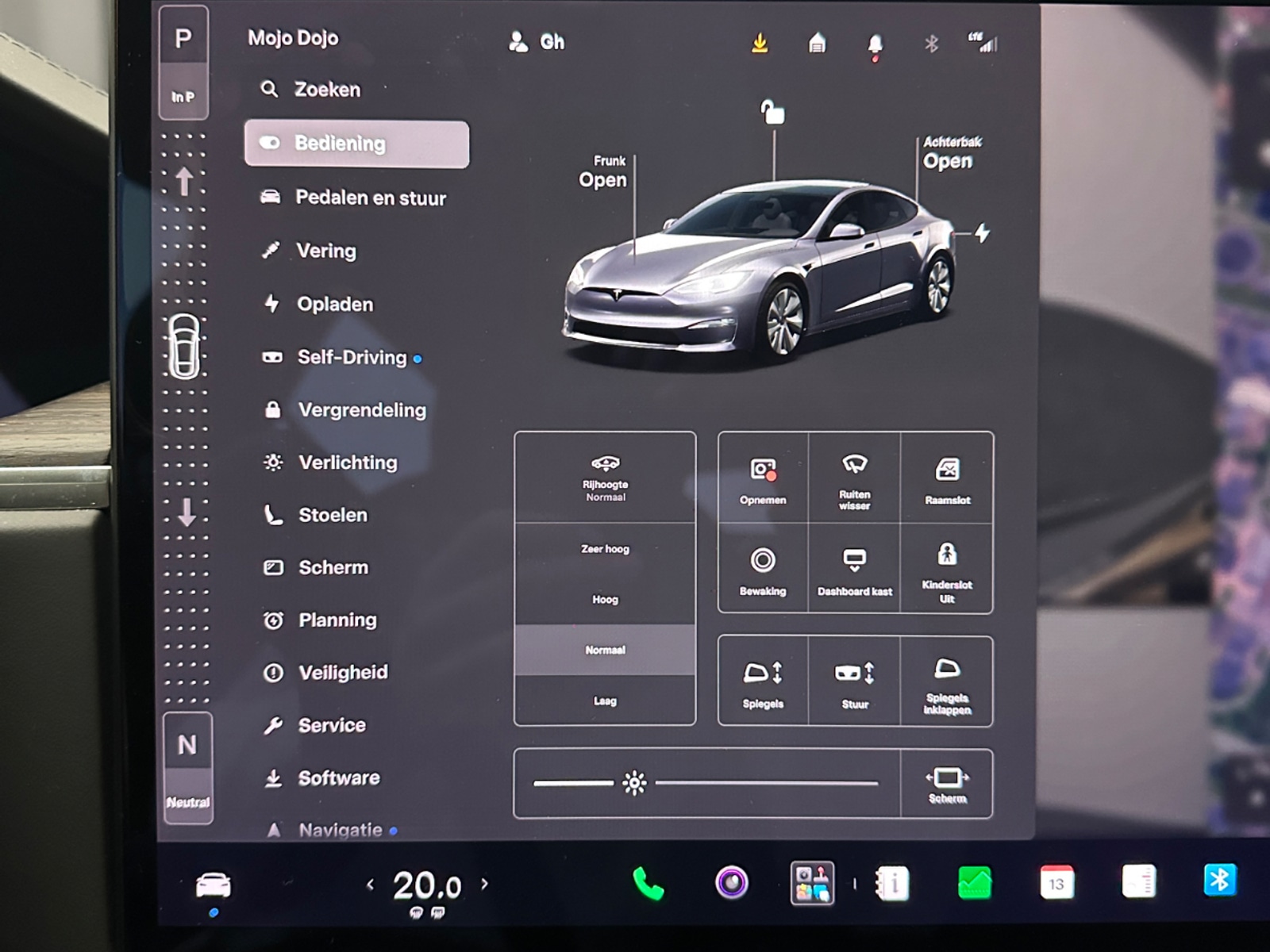Screen dimensions: 1270x952
Task: Open the phone app in dock
Action: (x=648, y=883)
